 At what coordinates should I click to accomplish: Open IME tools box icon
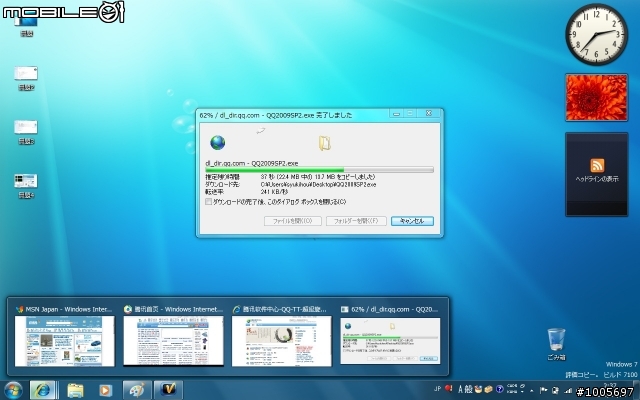(x=489, y=389)
